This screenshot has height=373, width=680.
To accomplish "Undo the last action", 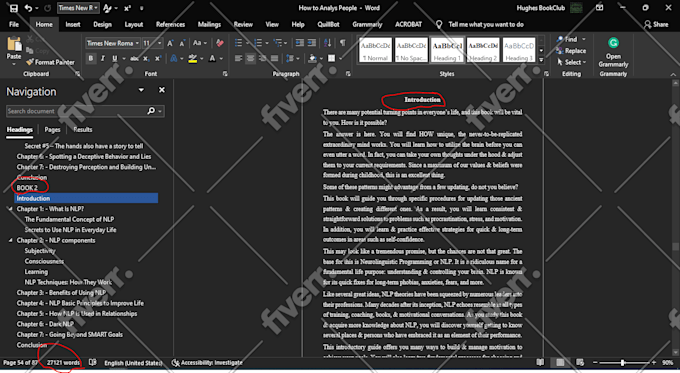I will pos(28,8).
